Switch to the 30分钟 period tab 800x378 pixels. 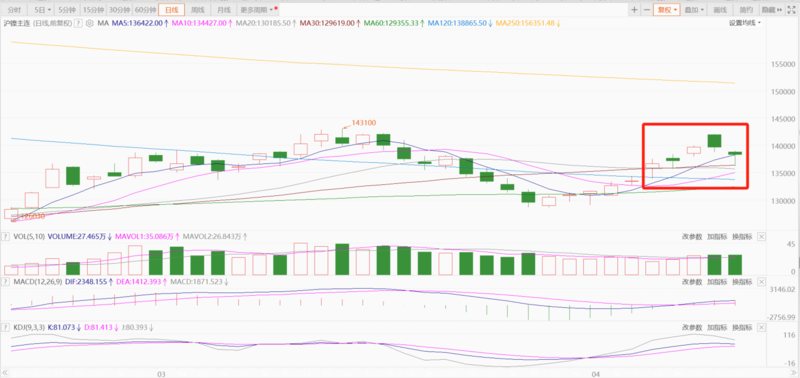[x=119, y=10]
